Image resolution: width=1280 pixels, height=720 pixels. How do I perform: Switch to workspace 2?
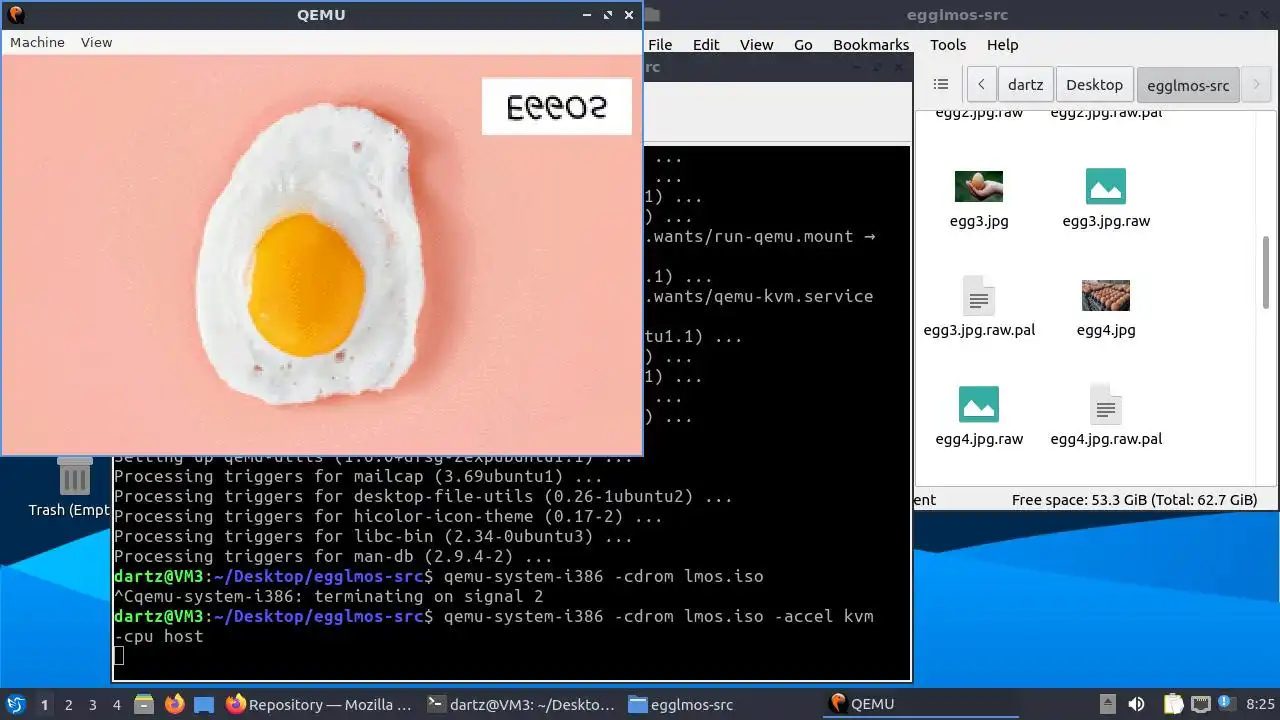tap(68, 705)
